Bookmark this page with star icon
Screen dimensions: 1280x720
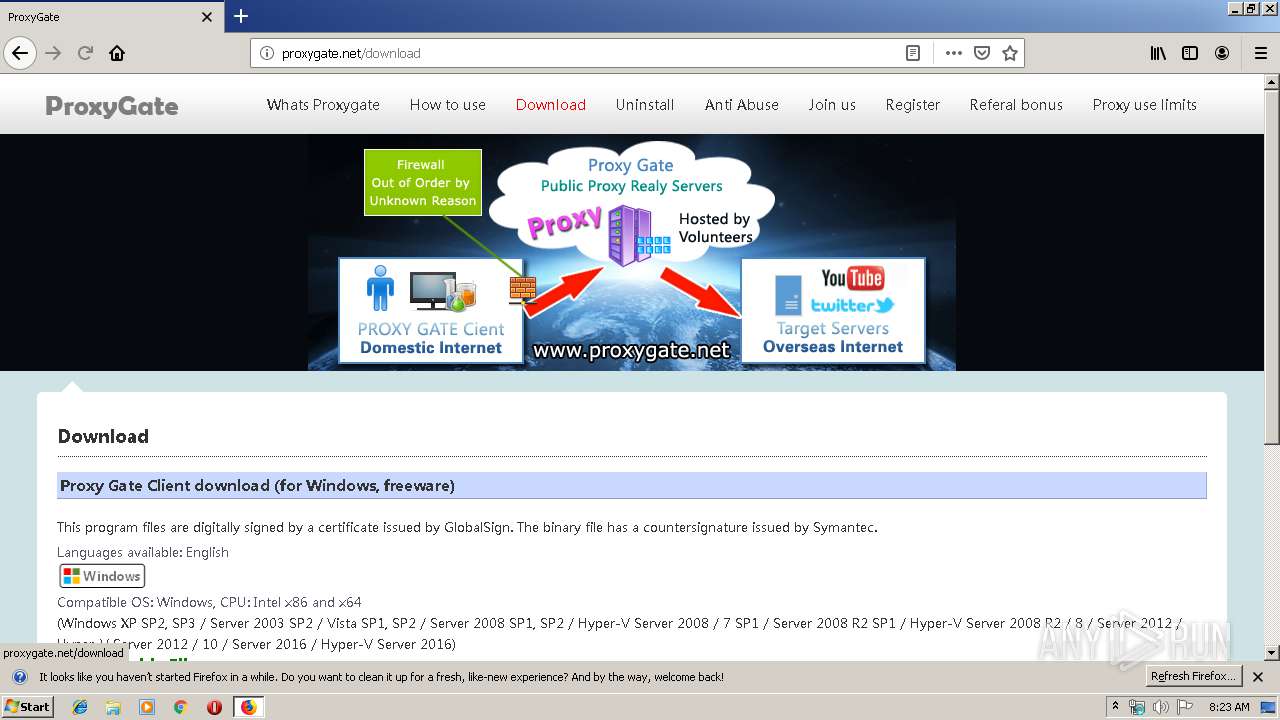click(1010, 53)
